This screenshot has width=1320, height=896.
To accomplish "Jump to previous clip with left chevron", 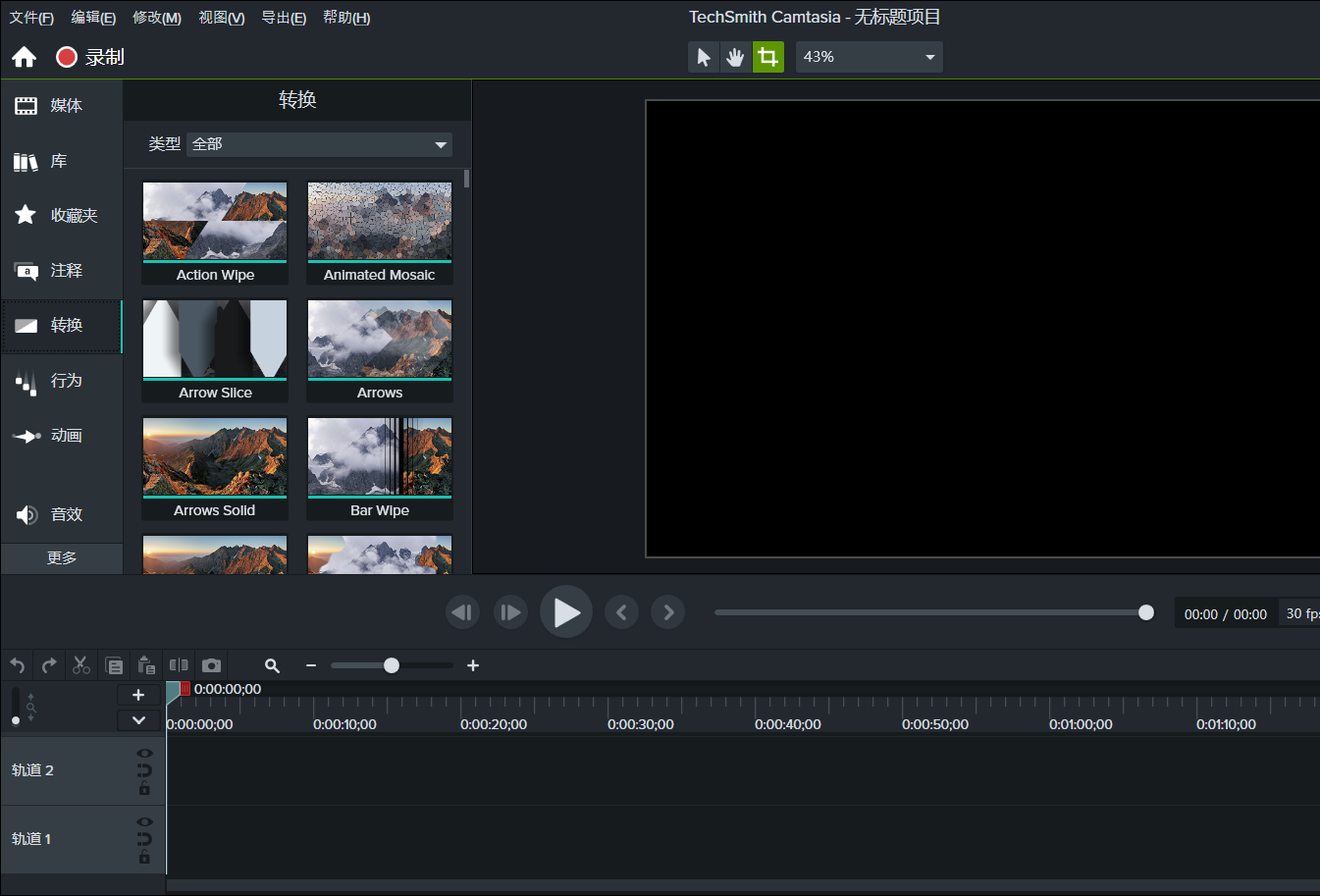I will pyautogui.click(x=621, y=612).
